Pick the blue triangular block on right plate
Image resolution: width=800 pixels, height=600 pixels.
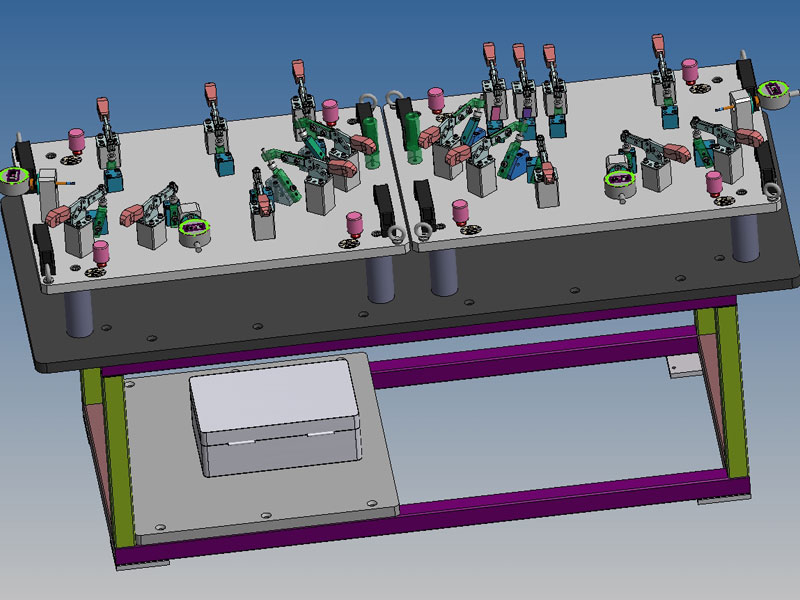pos(515,163)
